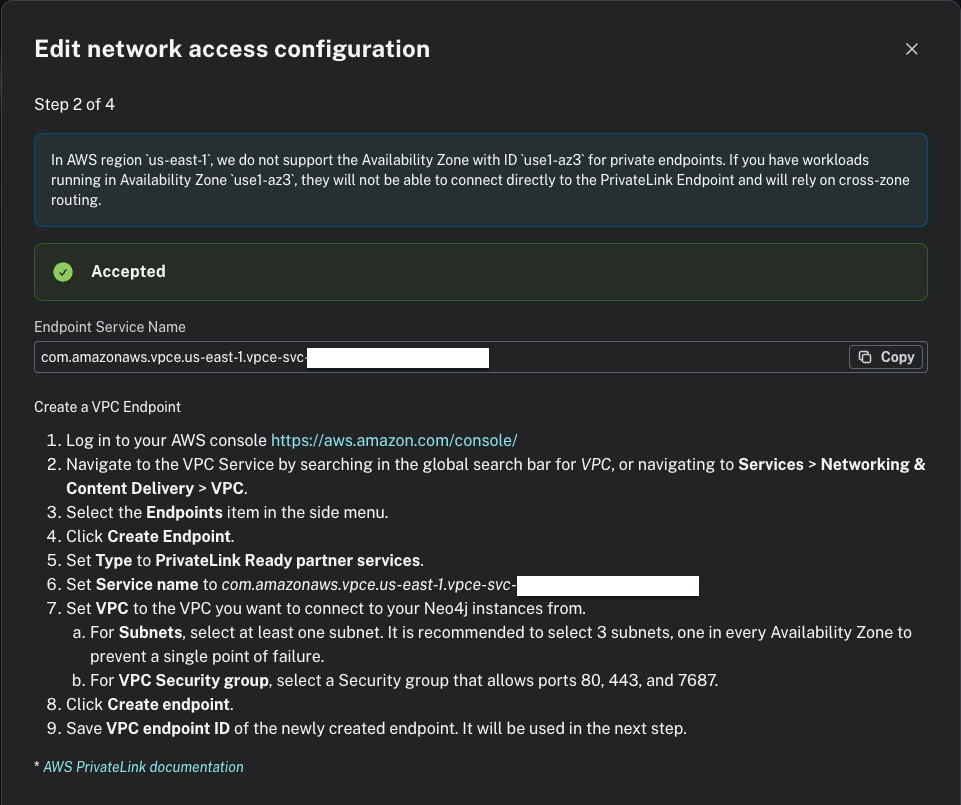Click the Accepted status text
Image resolution: width=961 pixels, height=805 pixels.
point(128,272)
